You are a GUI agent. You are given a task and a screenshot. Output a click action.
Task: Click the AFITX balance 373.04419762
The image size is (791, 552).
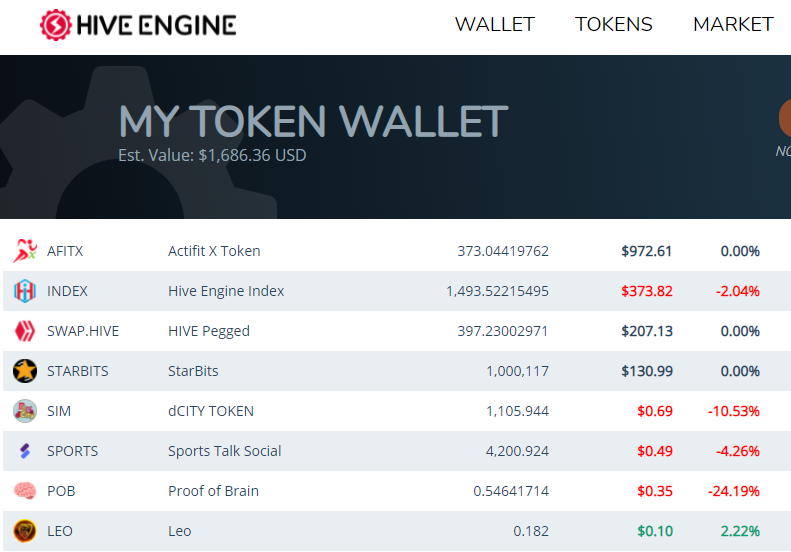click(x=503, y=251)
